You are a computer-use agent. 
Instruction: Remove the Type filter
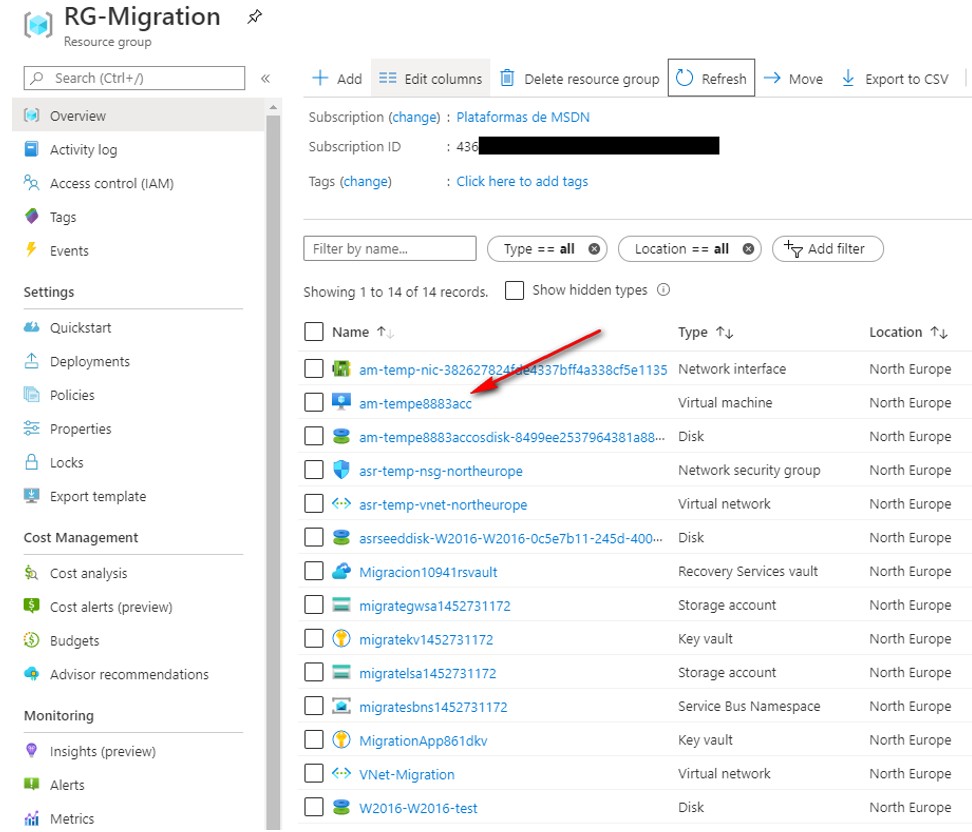594,249
